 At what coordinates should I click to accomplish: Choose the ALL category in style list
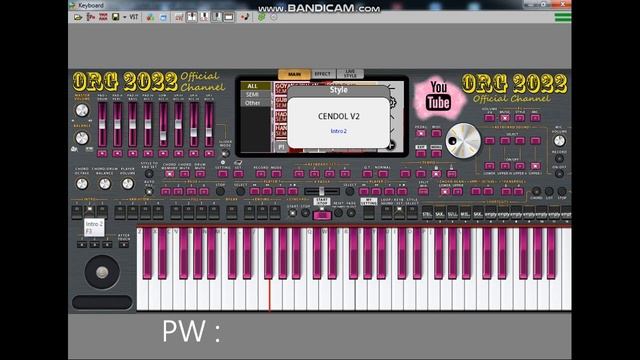(252, 86)
